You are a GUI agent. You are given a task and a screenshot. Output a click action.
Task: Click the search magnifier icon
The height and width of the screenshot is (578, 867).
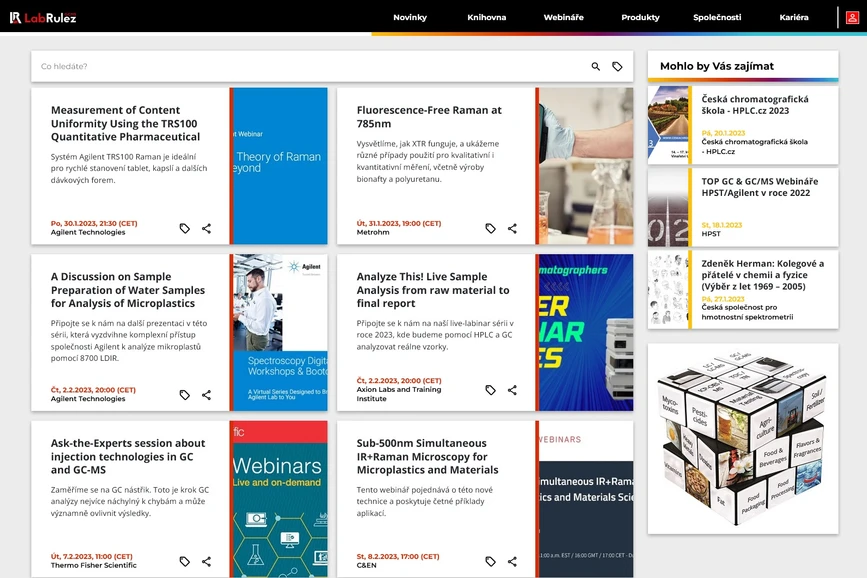[594, 66]
